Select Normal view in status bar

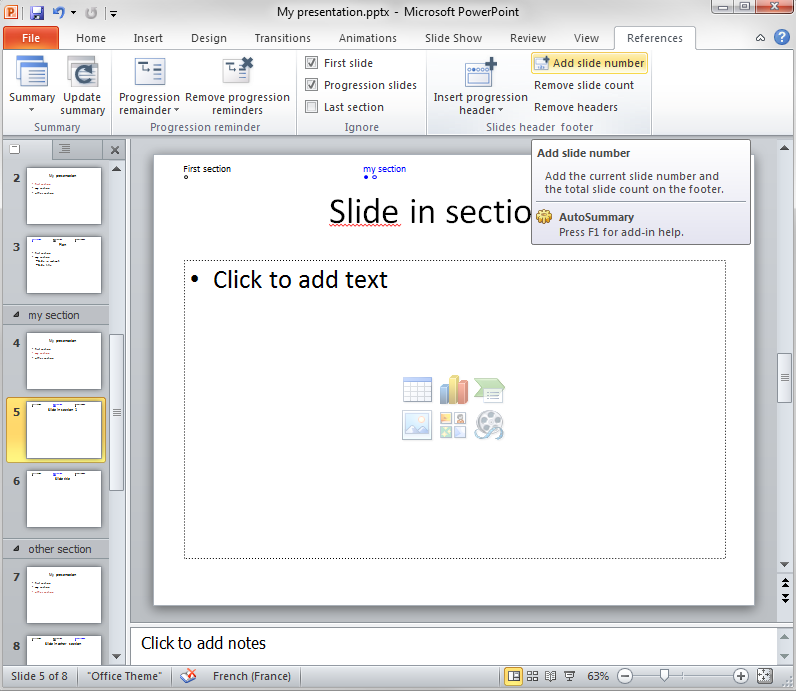[x=514, y=676]
